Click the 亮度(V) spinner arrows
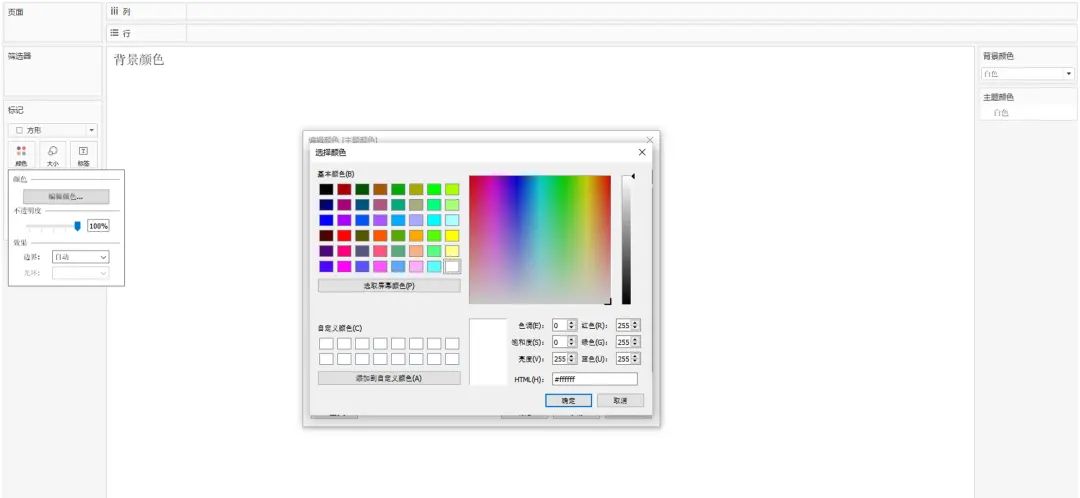This screenshot has height=498, width=1080. click(572, 359)
